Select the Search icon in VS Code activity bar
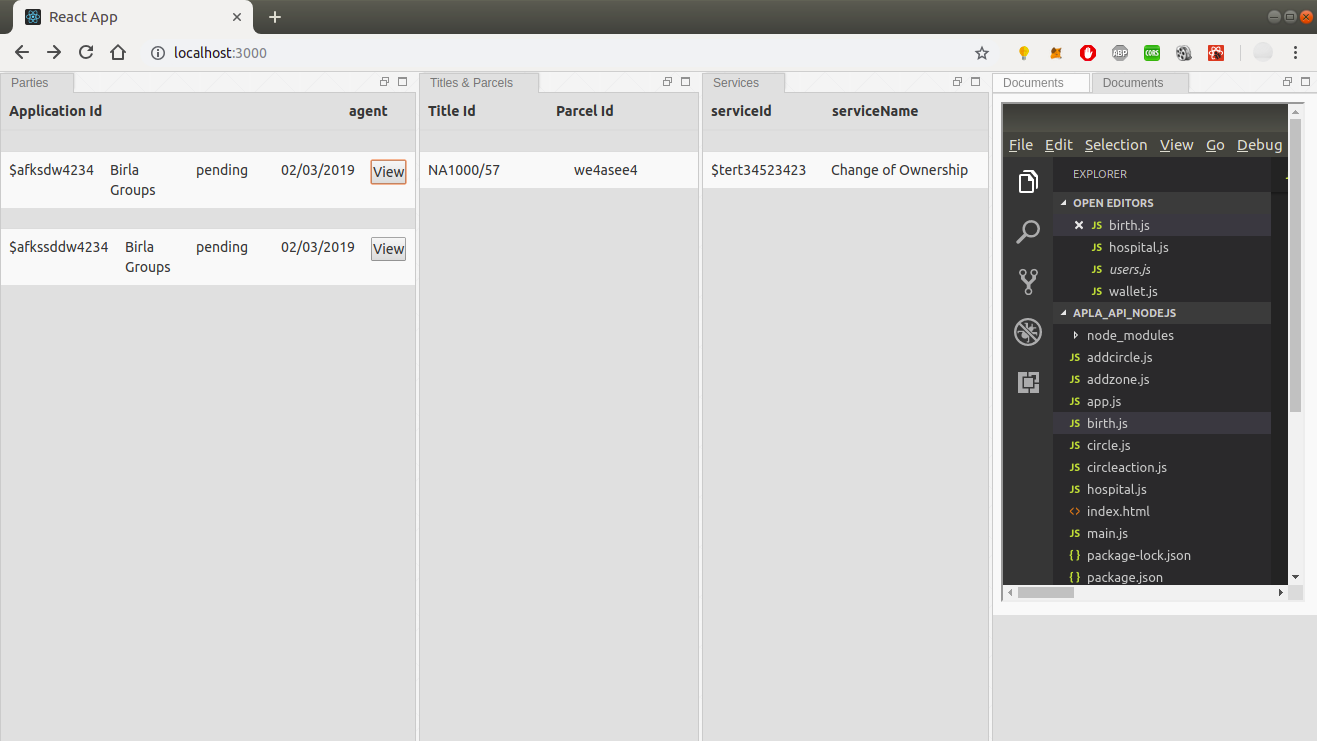 [1028, 231]
